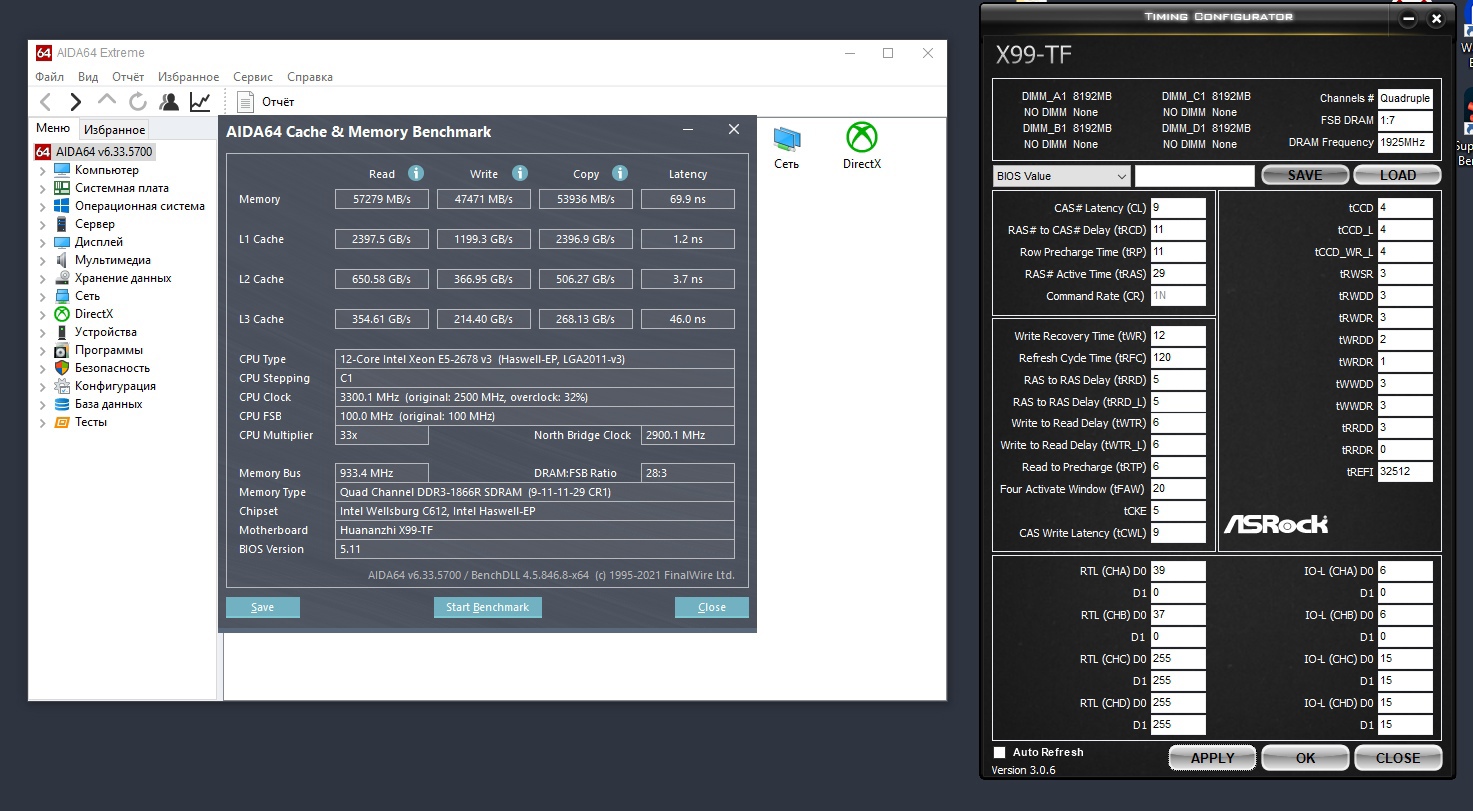The height and width of the screenshot is (811, 1473).
Task: Select Хранение данных in the tree
Action: [122, 278]
